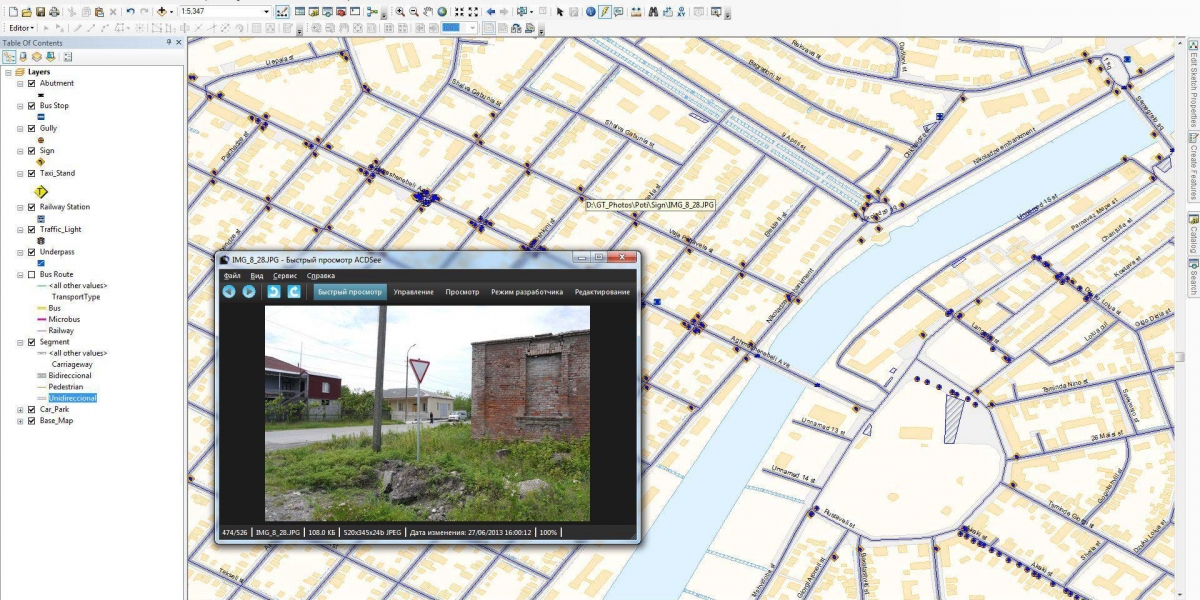Show next image in ACDSee

click(x=249, y=291)
